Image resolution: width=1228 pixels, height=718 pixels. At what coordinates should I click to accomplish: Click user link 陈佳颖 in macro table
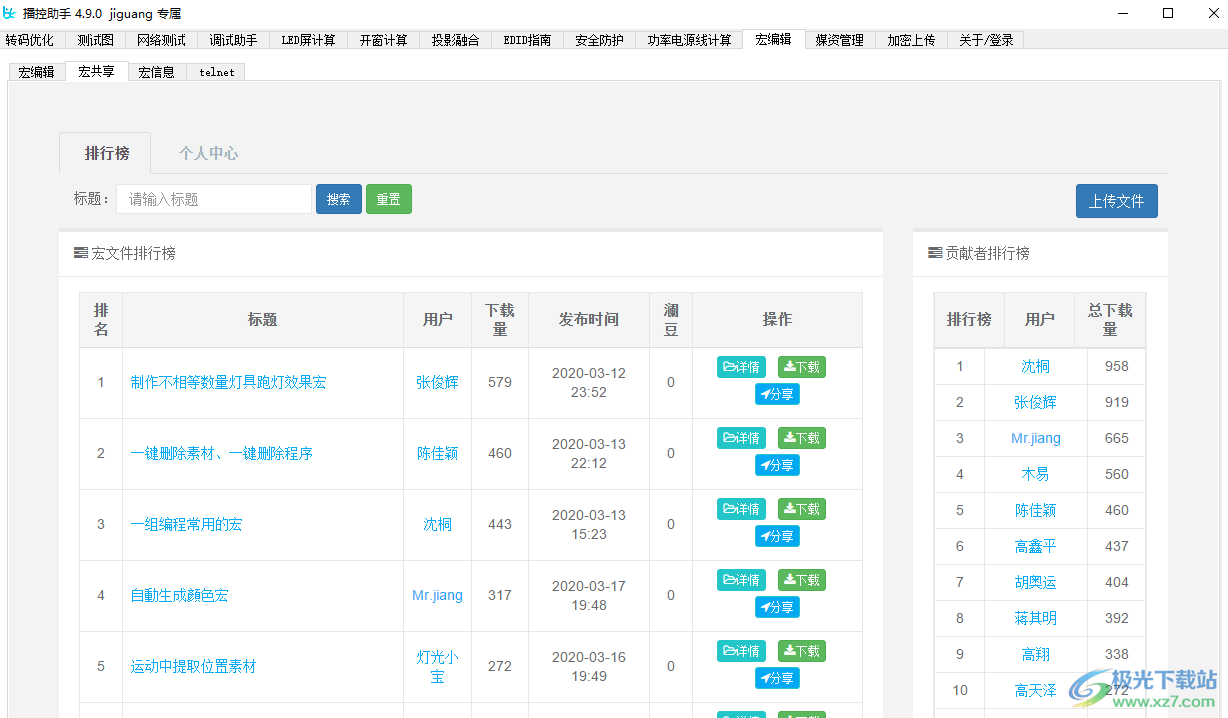[437, 453]
